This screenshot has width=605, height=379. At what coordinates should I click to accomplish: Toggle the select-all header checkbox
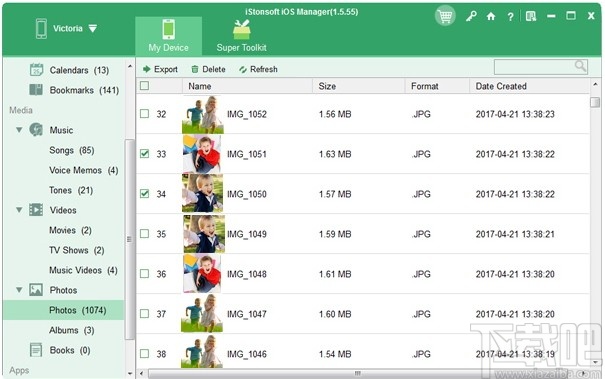coord(144,86)
